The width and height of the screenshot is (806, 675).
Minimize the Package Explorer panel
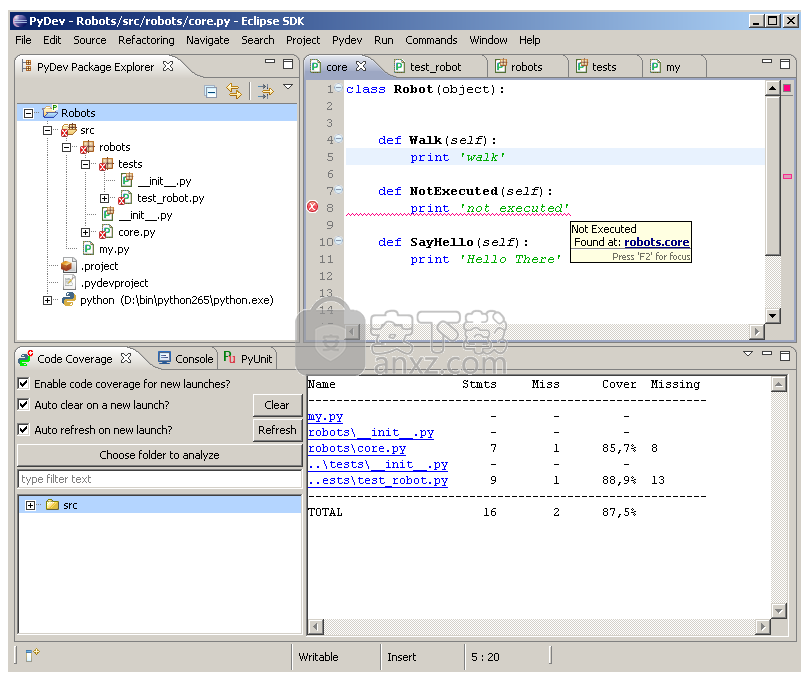pos(270,61)
